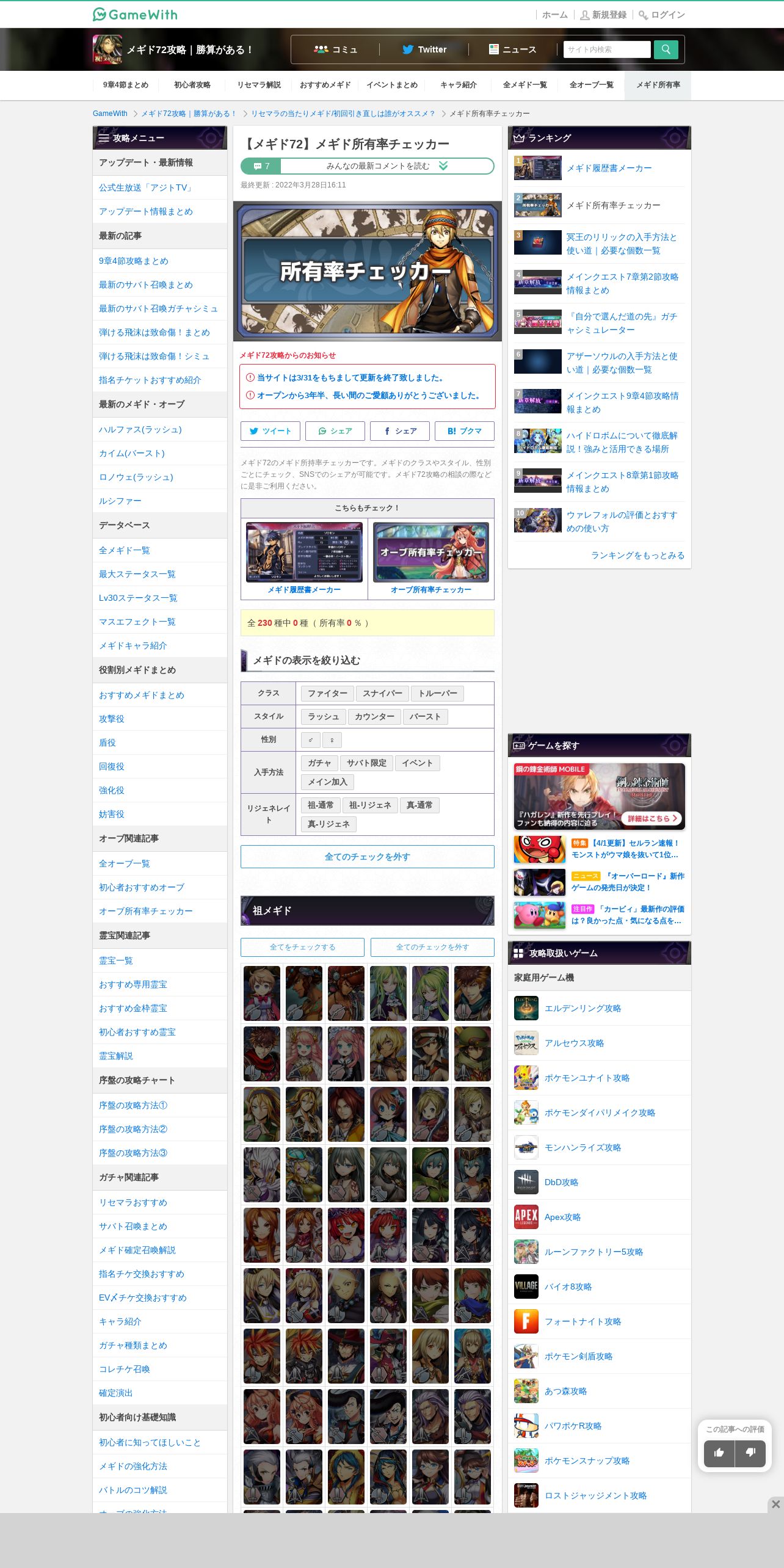Toggle the トルーパー class filter
This screenshot has height=1568, width=784.
tap(438, 694)
